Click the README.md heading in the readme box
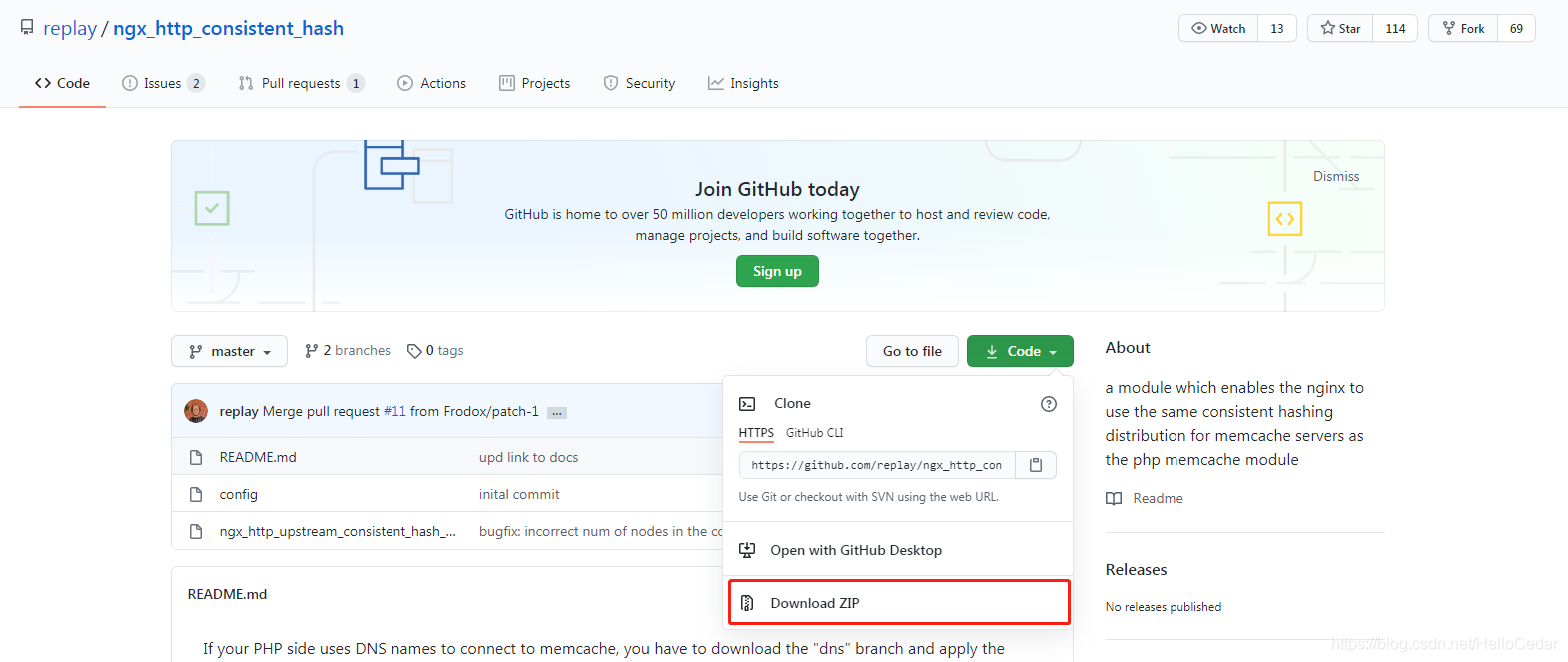 [227, 594]
